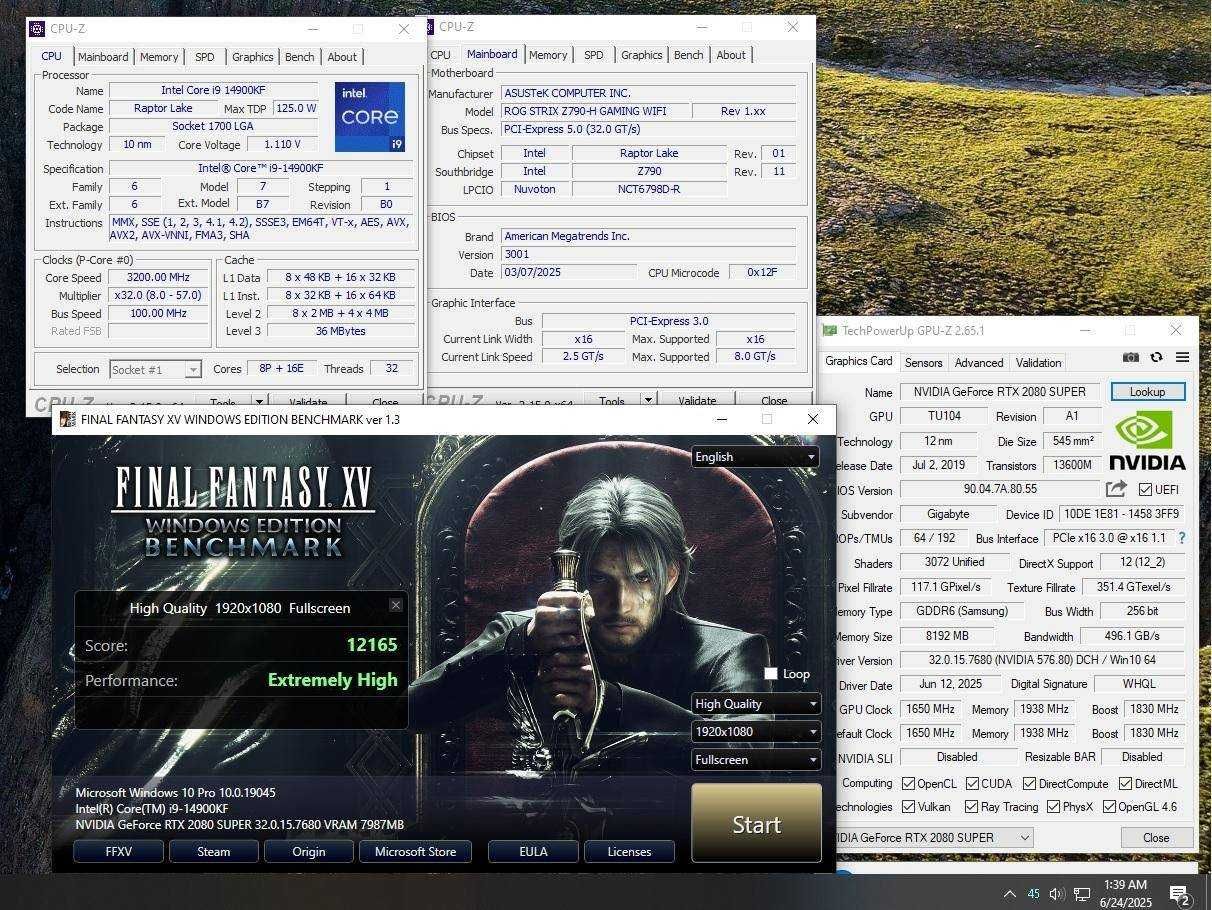Open the Graphics tab in CPU-Z motherboard window
The width and height of the screenshot is (1212, 910).
pyautogui.click(x=641, y=55)
